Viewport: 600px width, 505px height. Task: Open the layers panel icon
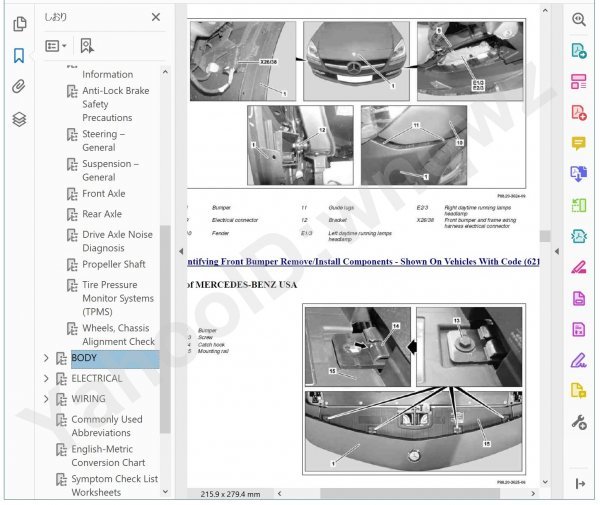point(19,119)
